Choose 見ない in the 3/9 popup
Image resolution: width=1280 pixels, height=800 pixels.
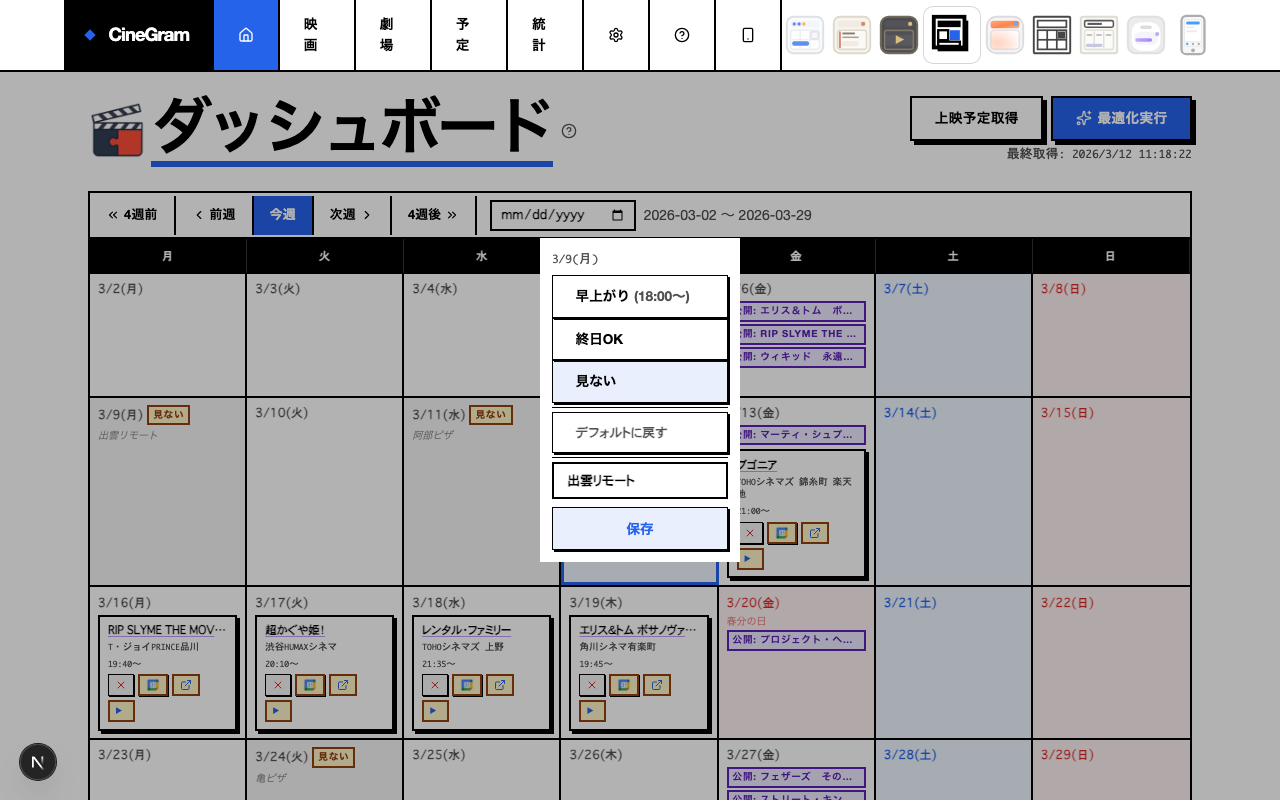click(x=640, y=382)
